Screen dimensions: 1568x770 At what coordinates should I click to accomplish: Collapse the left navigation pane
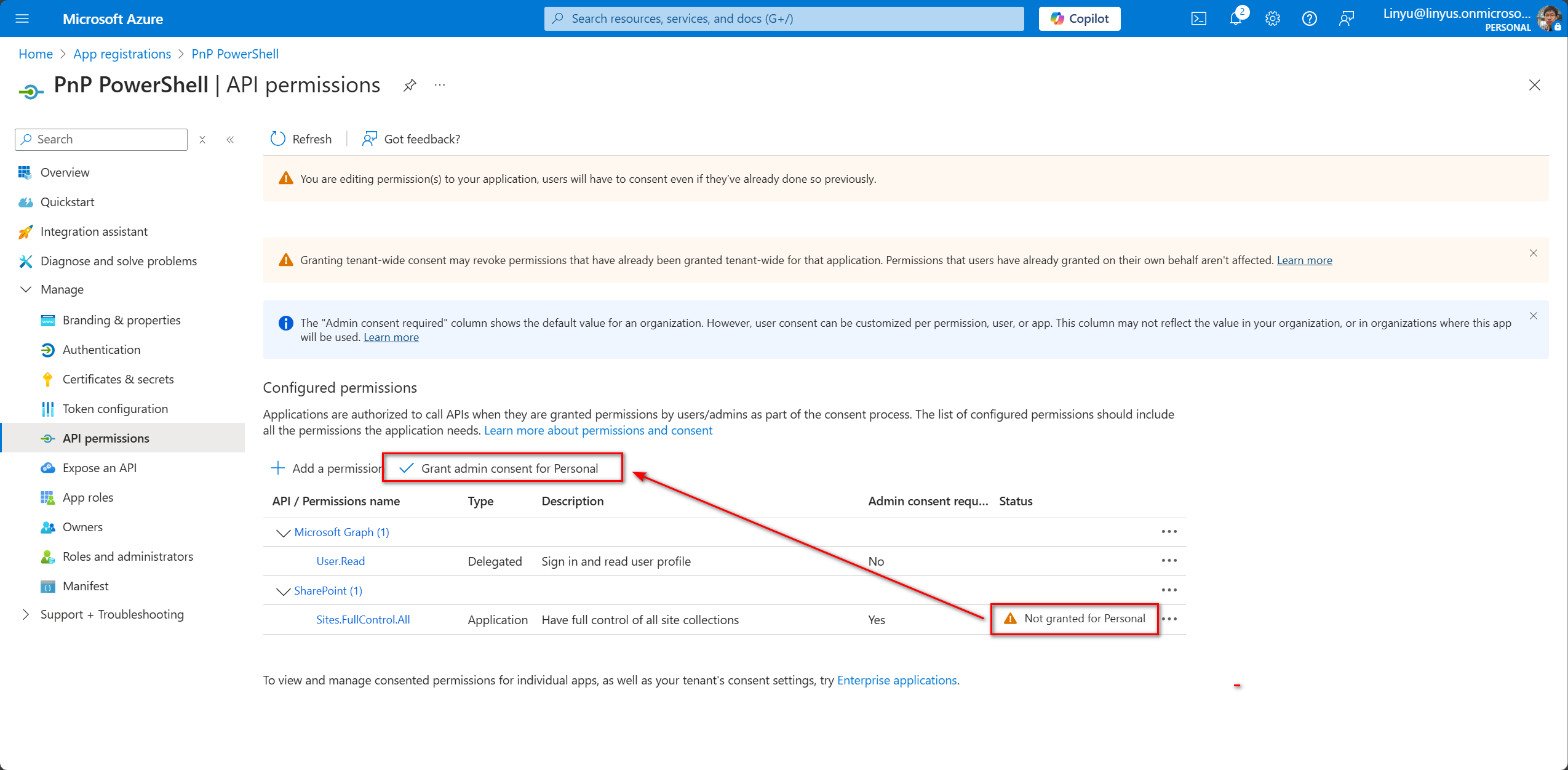[x=231, y=140]
